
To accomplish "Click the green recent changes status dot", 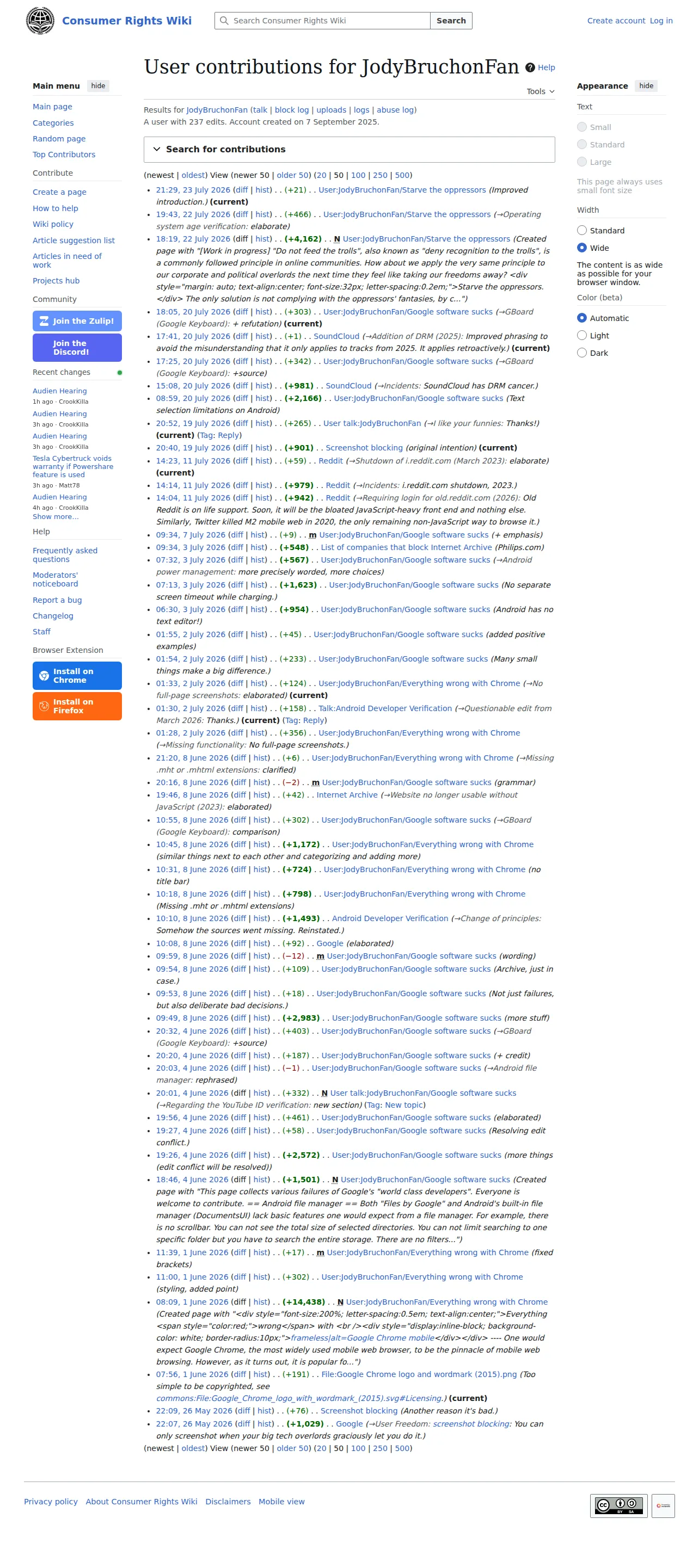I will coord(119,373).
